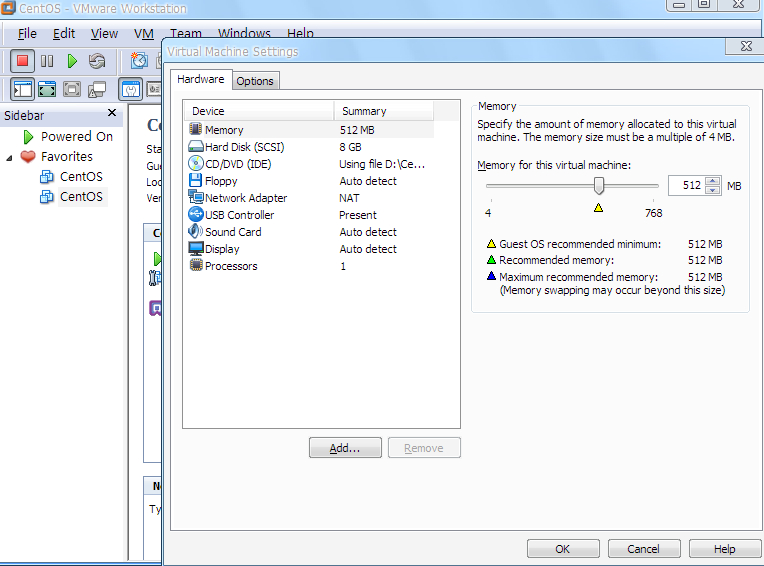Click the red Power Off stop icon

coord(22,61)
